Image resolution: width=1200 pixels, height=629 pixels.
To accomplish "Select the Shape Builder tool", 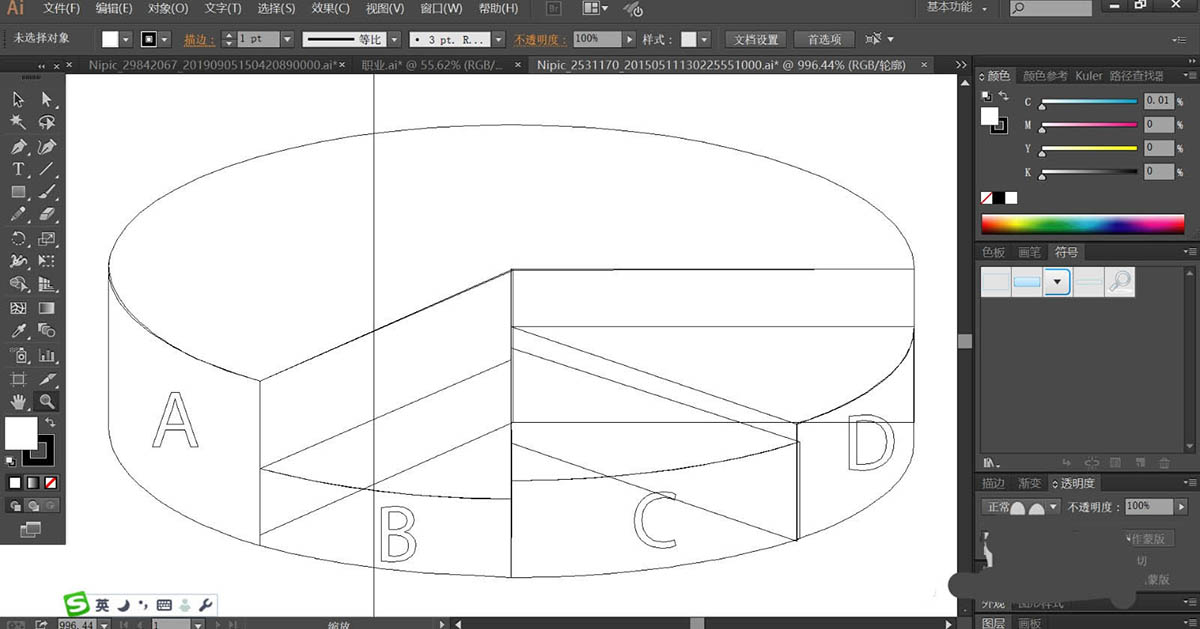I will 18,285.
